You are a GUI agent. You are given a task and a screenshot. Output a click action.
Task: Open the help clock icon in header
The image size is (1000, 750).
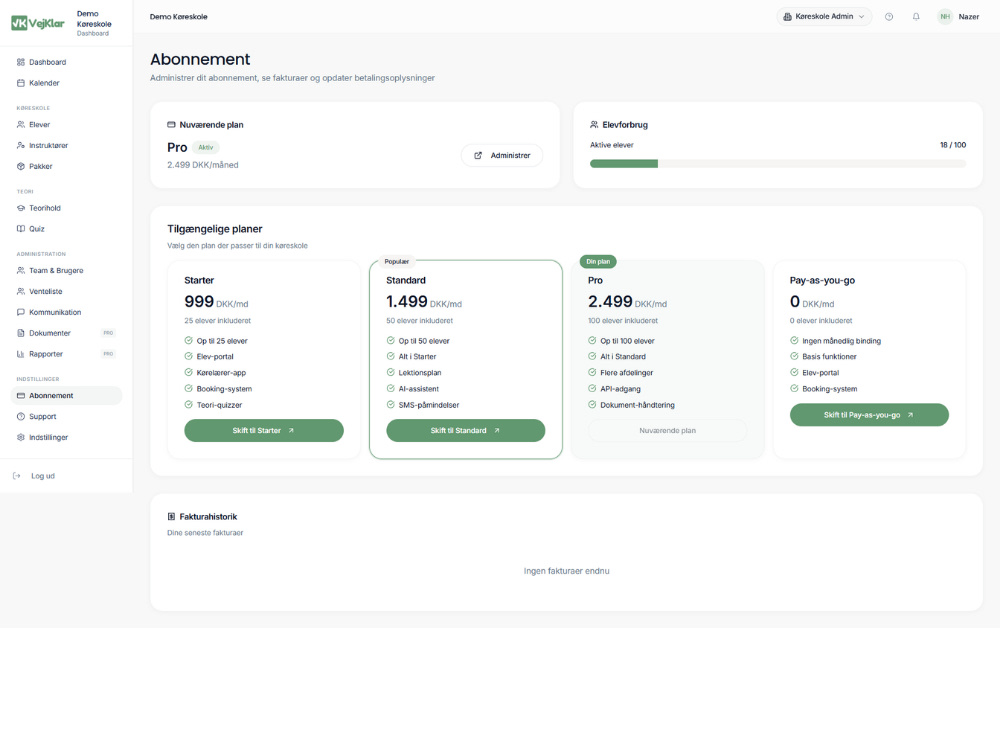[888, 17]
